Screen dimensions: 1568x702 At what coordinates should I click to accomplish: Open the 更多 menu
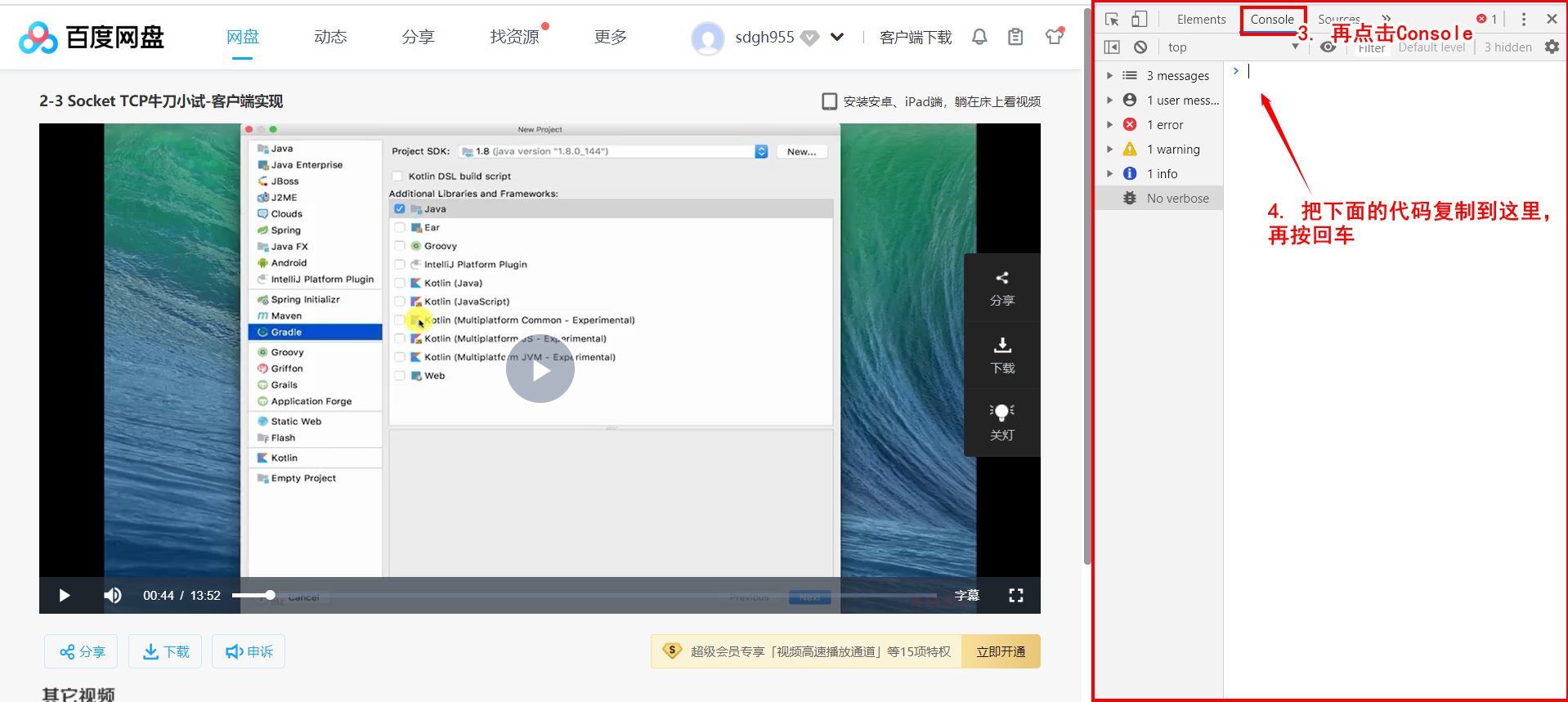[x=610, y=37]
